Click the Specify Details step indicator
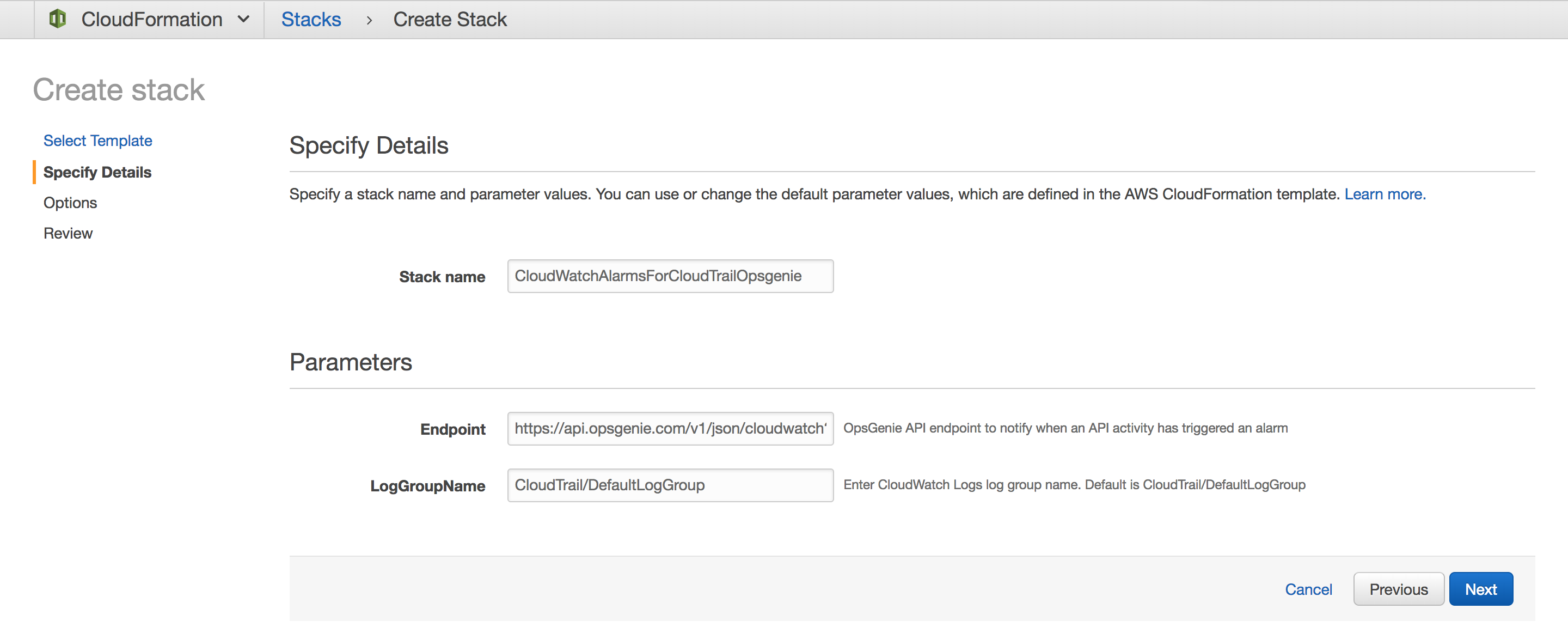This screenshot has width=1568, height=633. coord(96,171)
